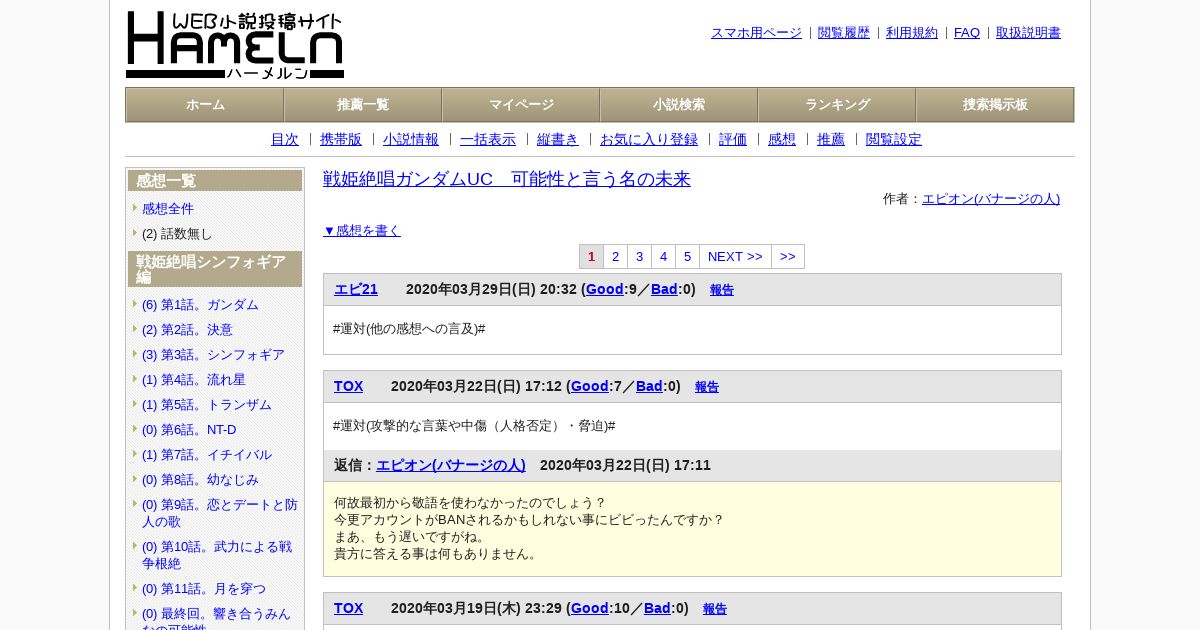Open 閲覧設定 link
The height and width of the screenshot is (630, 1200).
(x=894, y=140)
